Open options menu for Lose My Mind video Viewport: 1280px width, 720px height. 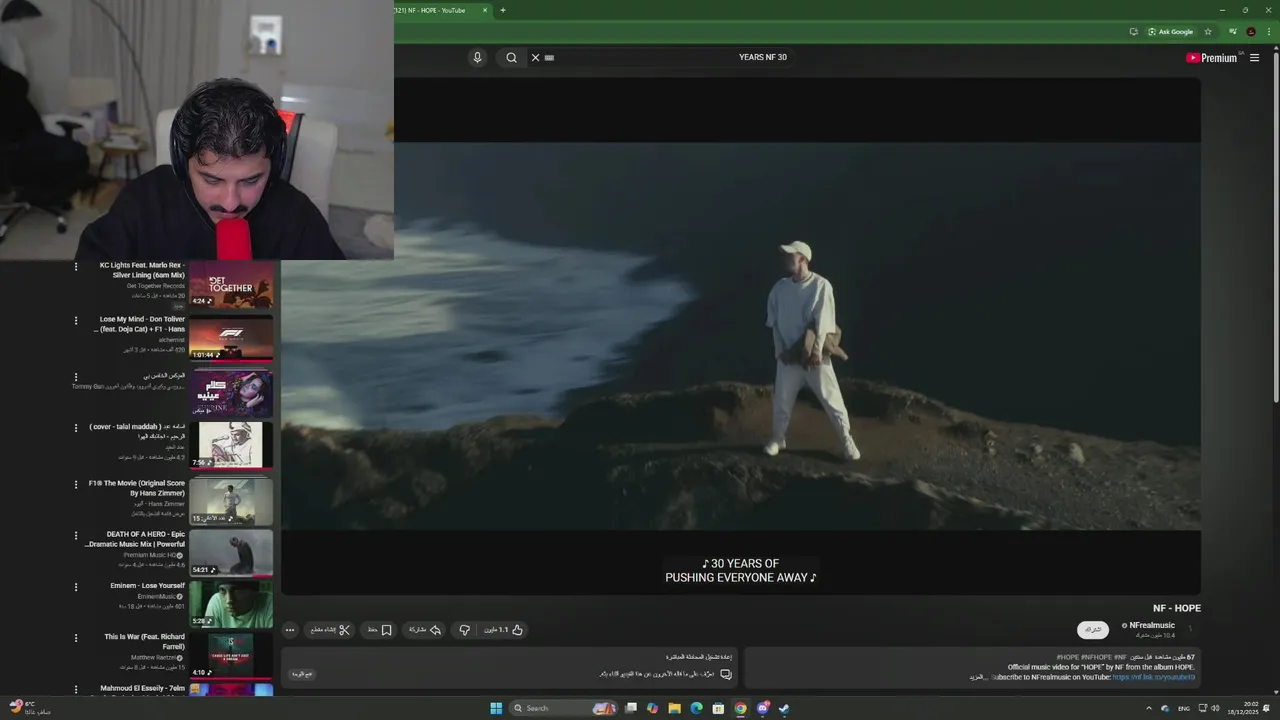click(x=75, y=321)
